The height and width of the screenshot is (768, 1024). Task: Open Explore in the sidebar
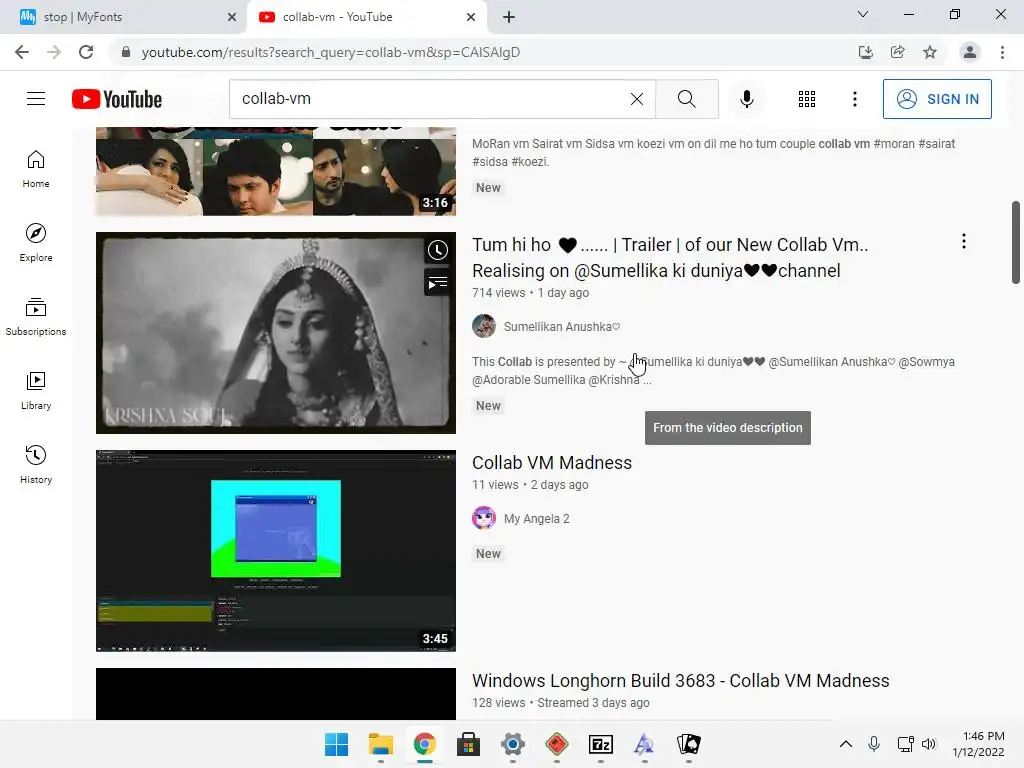36,243
